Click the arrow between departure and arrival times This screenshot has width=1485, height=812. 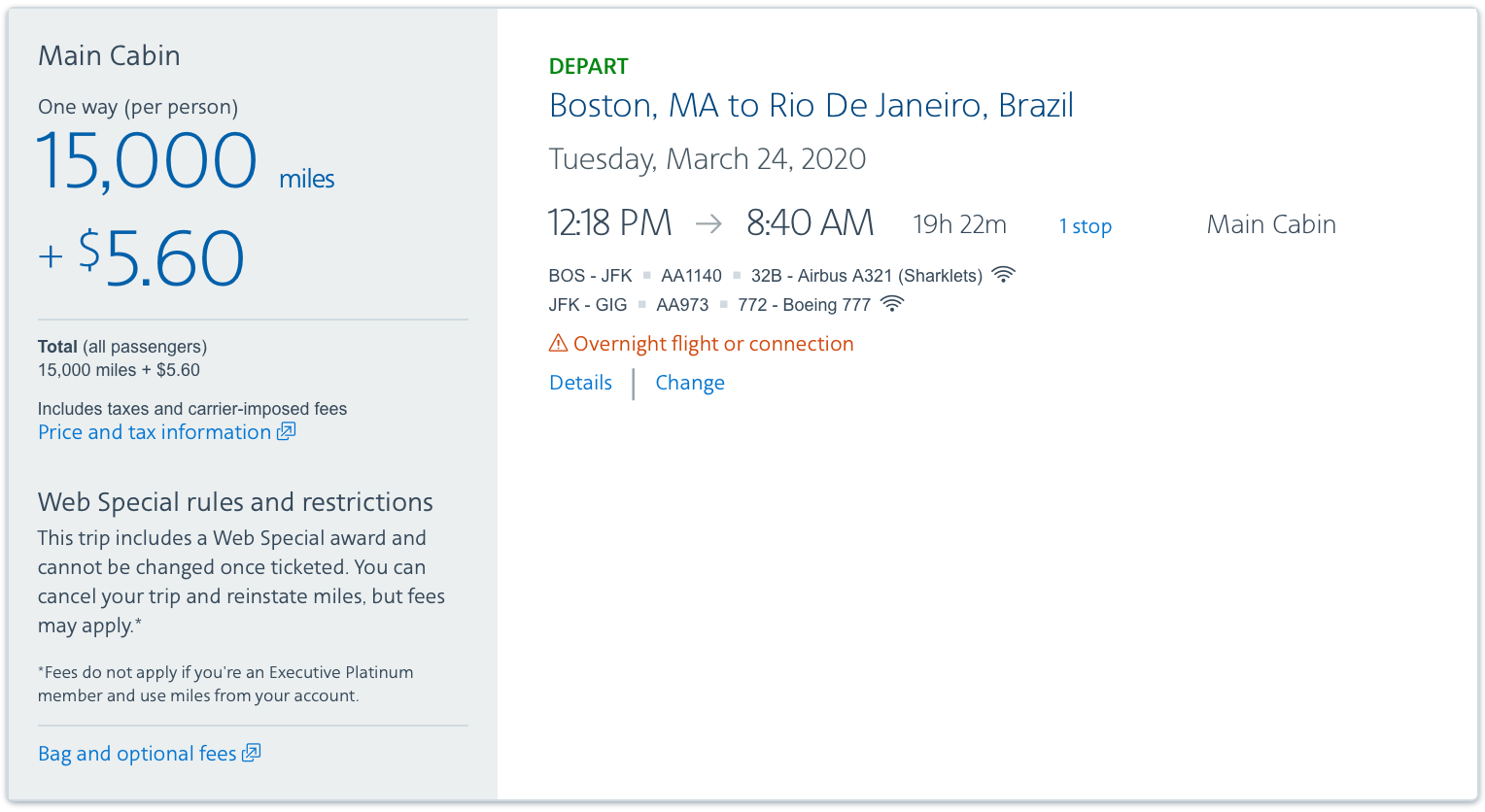709,224
